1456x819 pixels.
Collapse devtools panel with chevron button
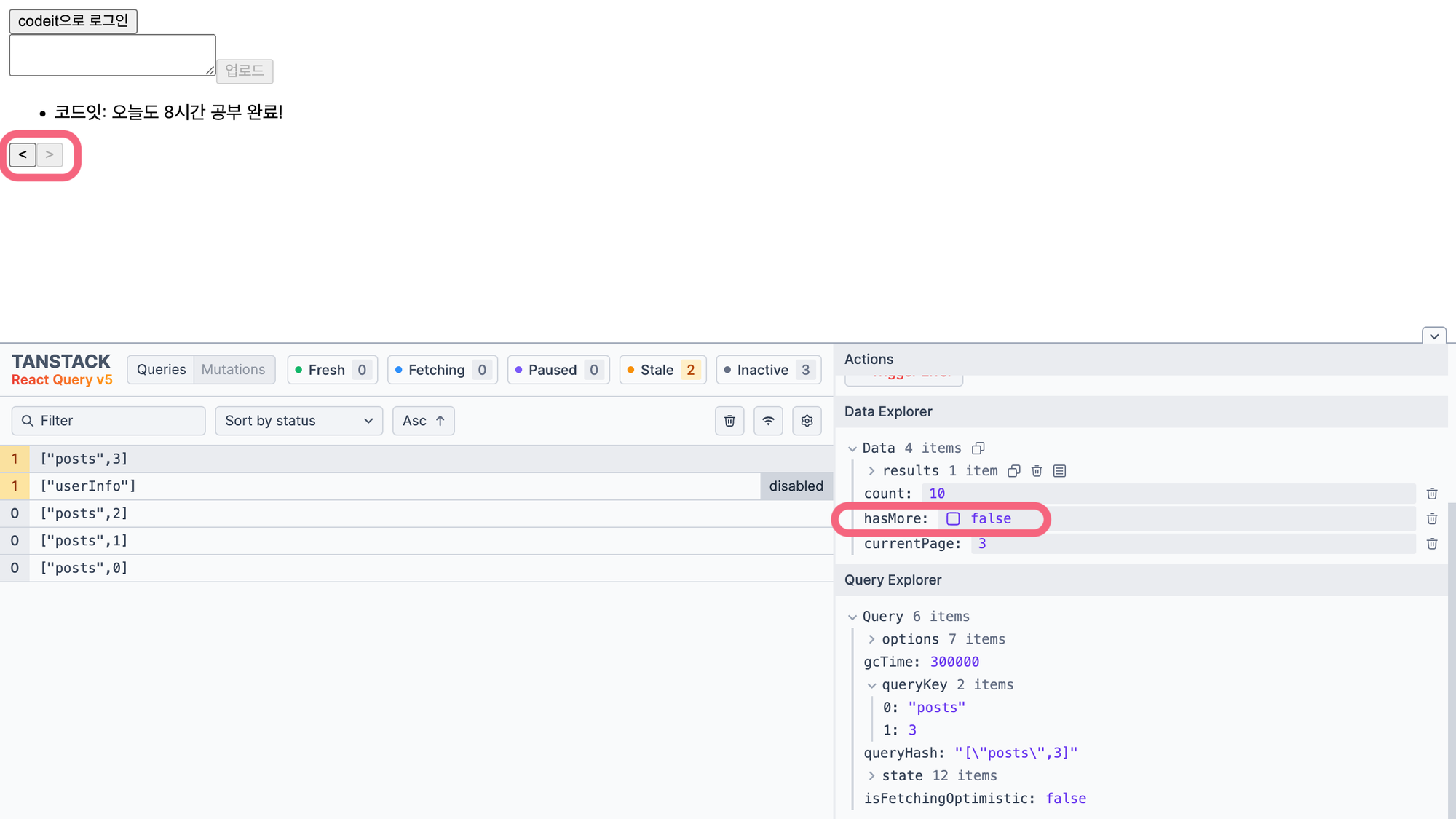tap(1434, 336)
